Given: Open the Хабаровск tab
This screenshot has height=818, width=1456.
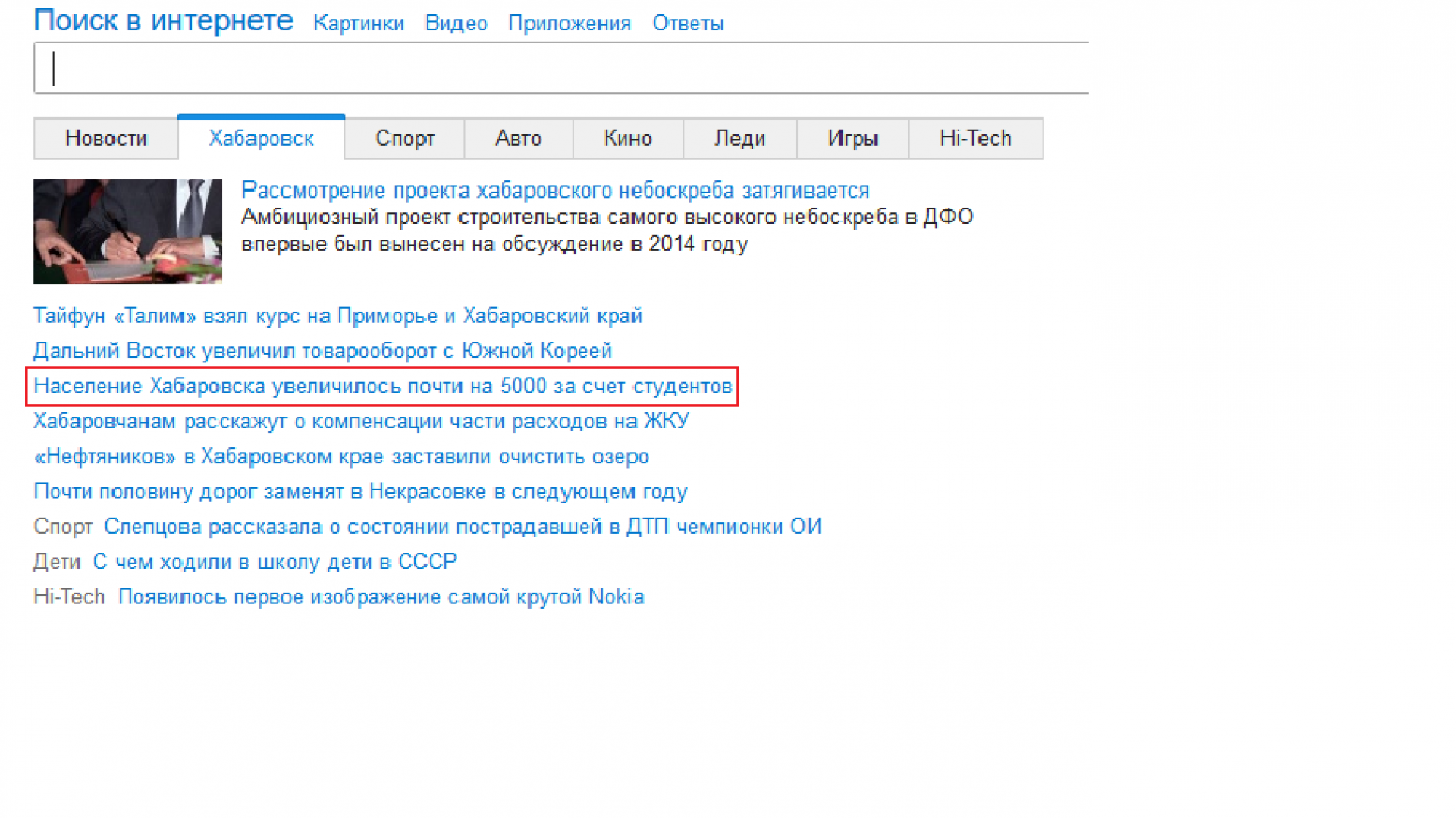Looking at the screenshot, I should pyautogui.click(x=261, y=138).
